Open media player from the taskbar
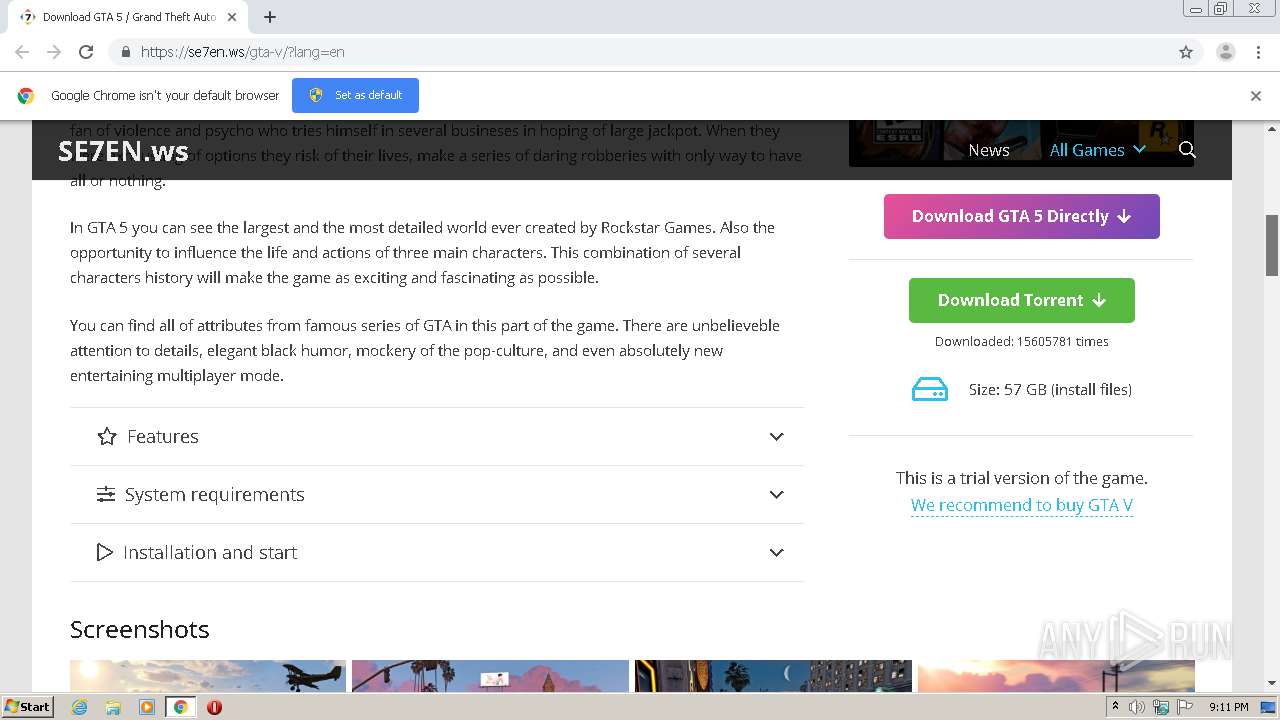Image resolution: width=1280 pixels, height=720 pixels. tap(147, 707)
